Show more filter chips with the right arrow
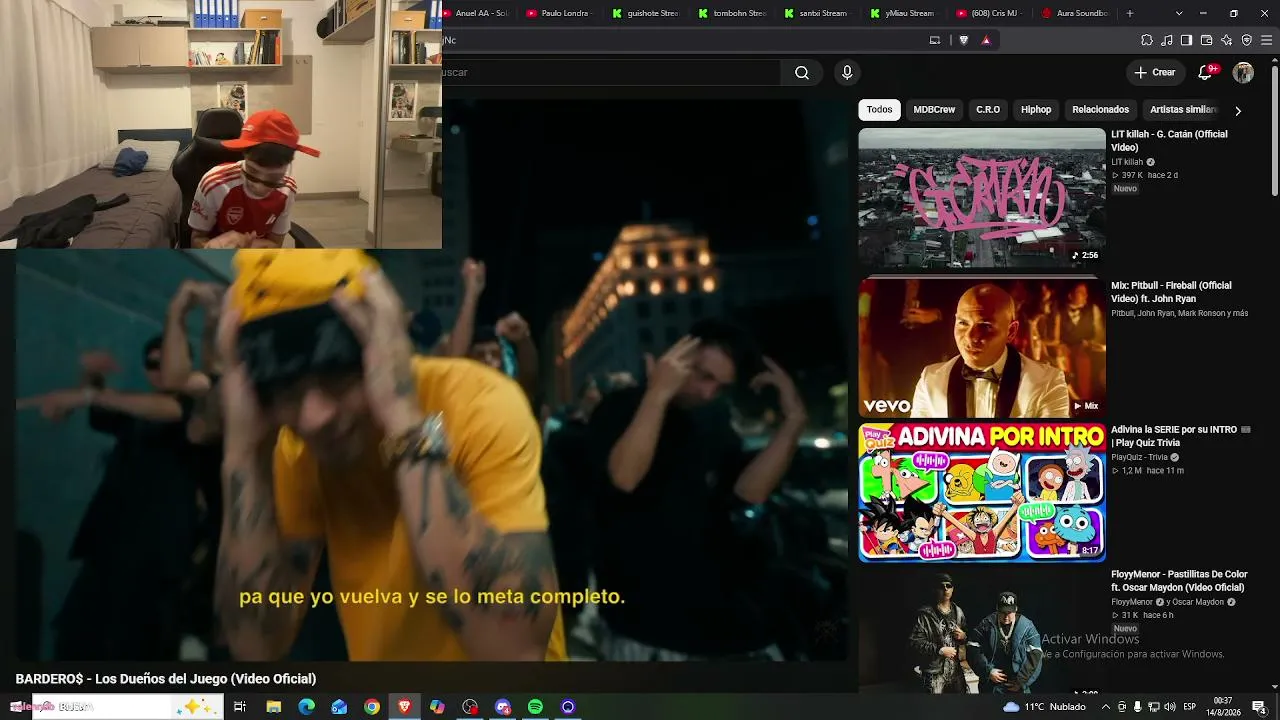 [1238, 110]
